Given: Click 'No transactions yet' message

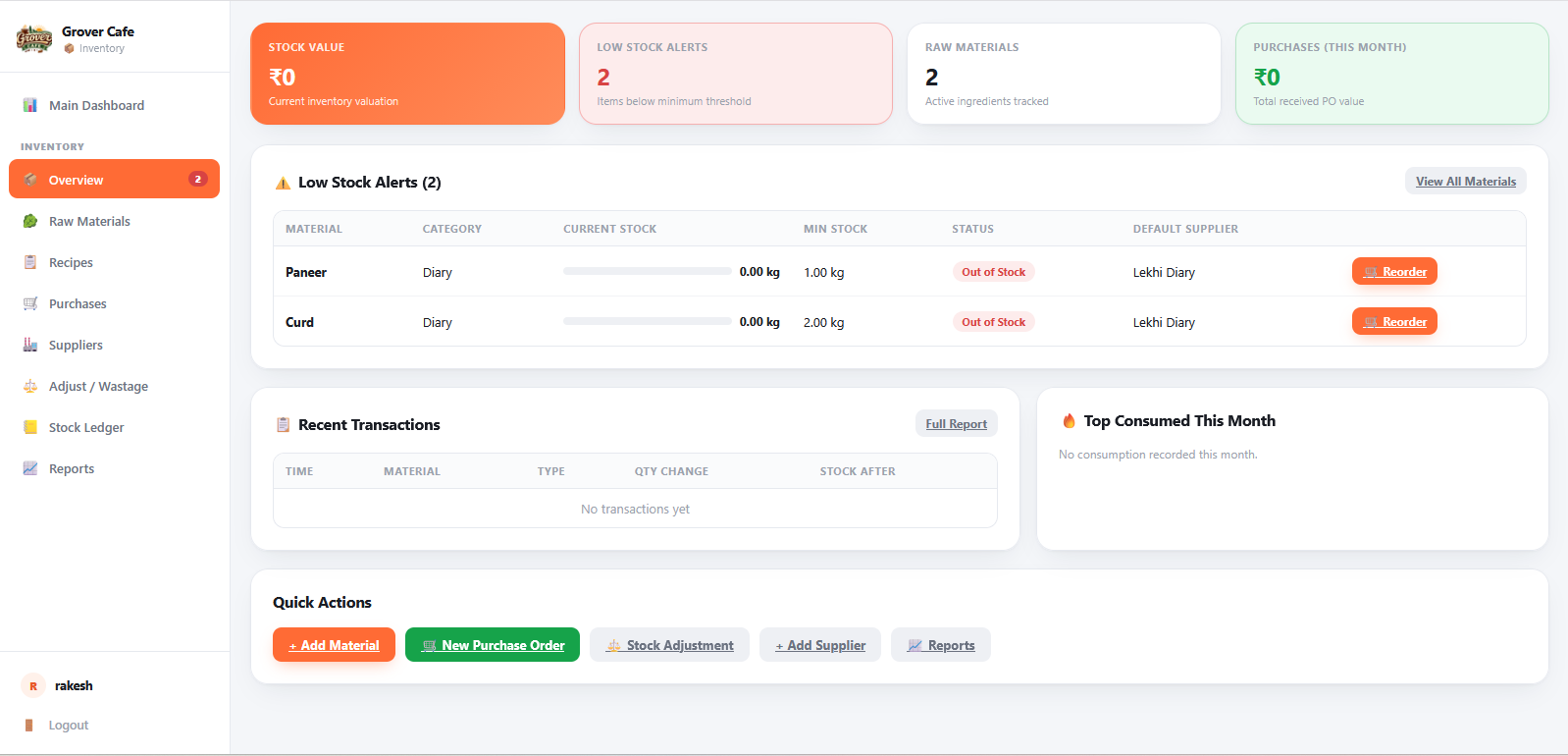Looking at the screenshot, I should (635, 509).
